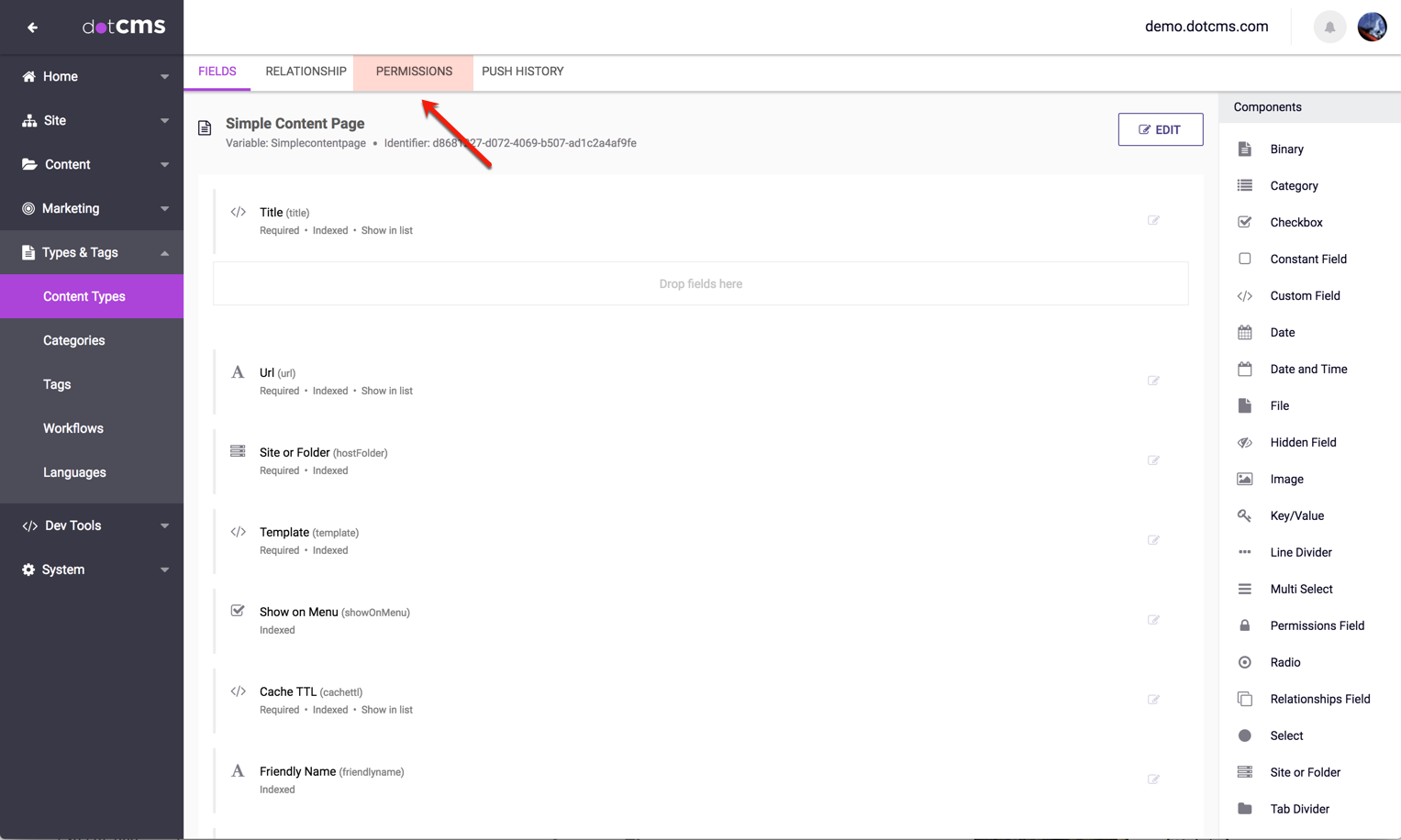The width and height of the screenshot is (1401, 840).
Task: Select the Radio component
Action: coord(1284,662)
